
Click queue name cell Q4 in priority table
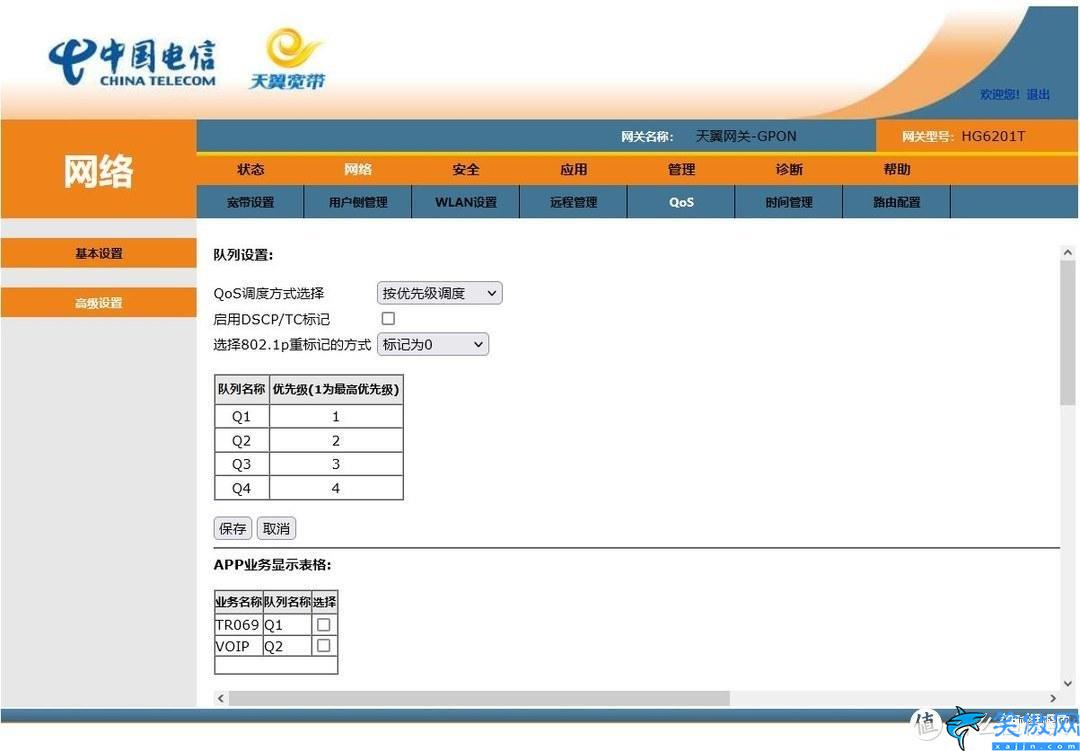coord(241,488)
